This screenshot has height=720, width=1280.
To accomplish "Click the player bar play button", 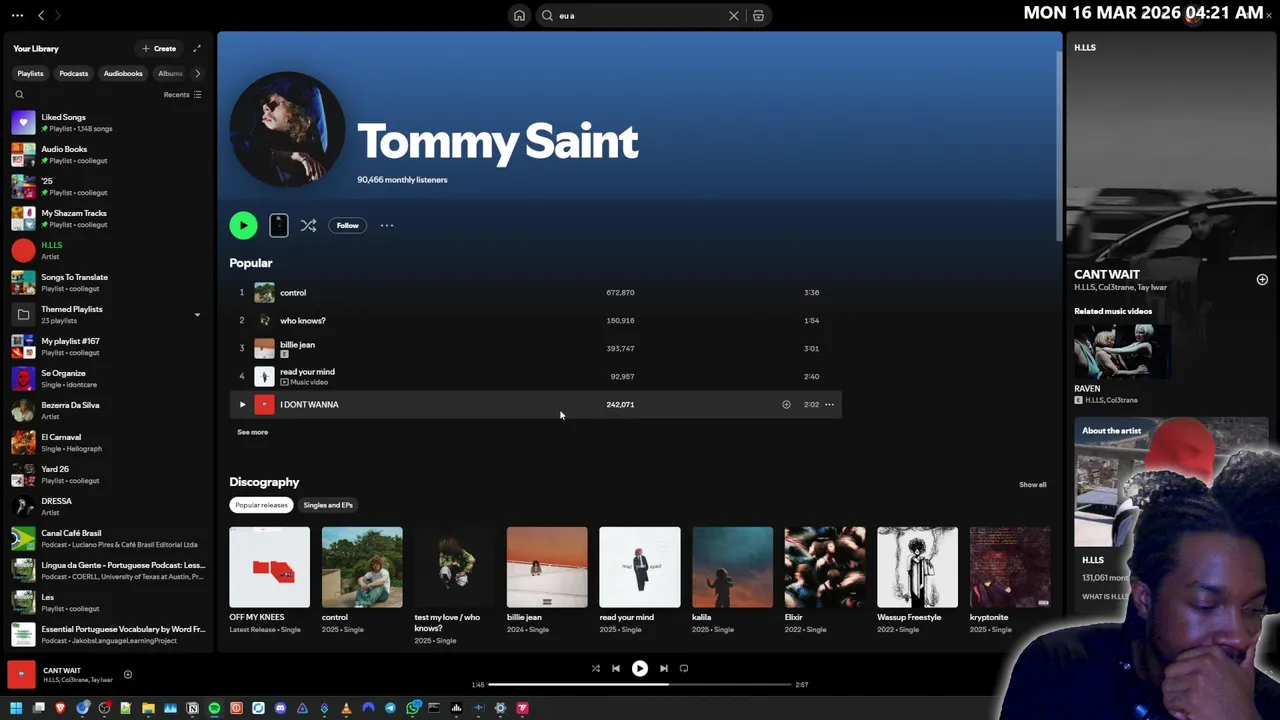I will pyautogui.click(x=640, y=668).
